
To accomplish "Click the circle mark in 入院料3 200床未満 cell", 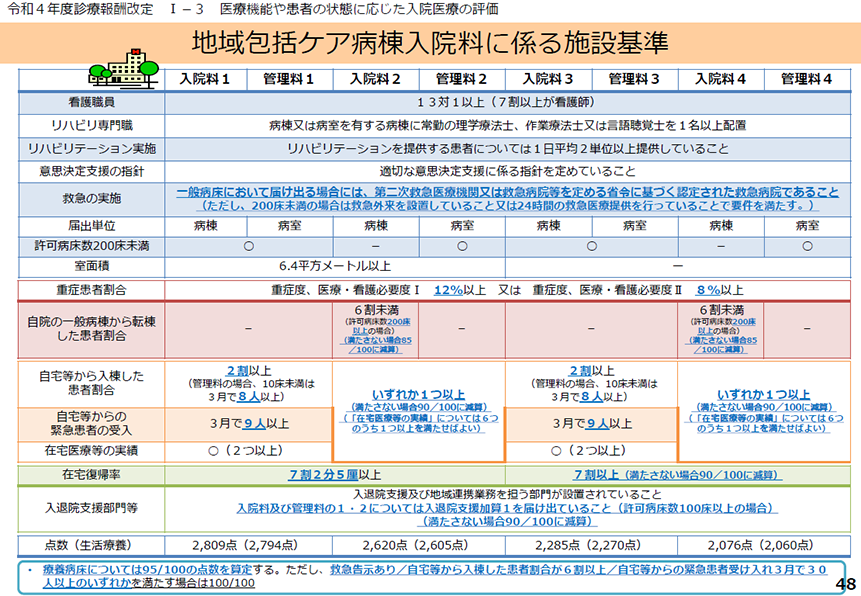I will point(591,246).
